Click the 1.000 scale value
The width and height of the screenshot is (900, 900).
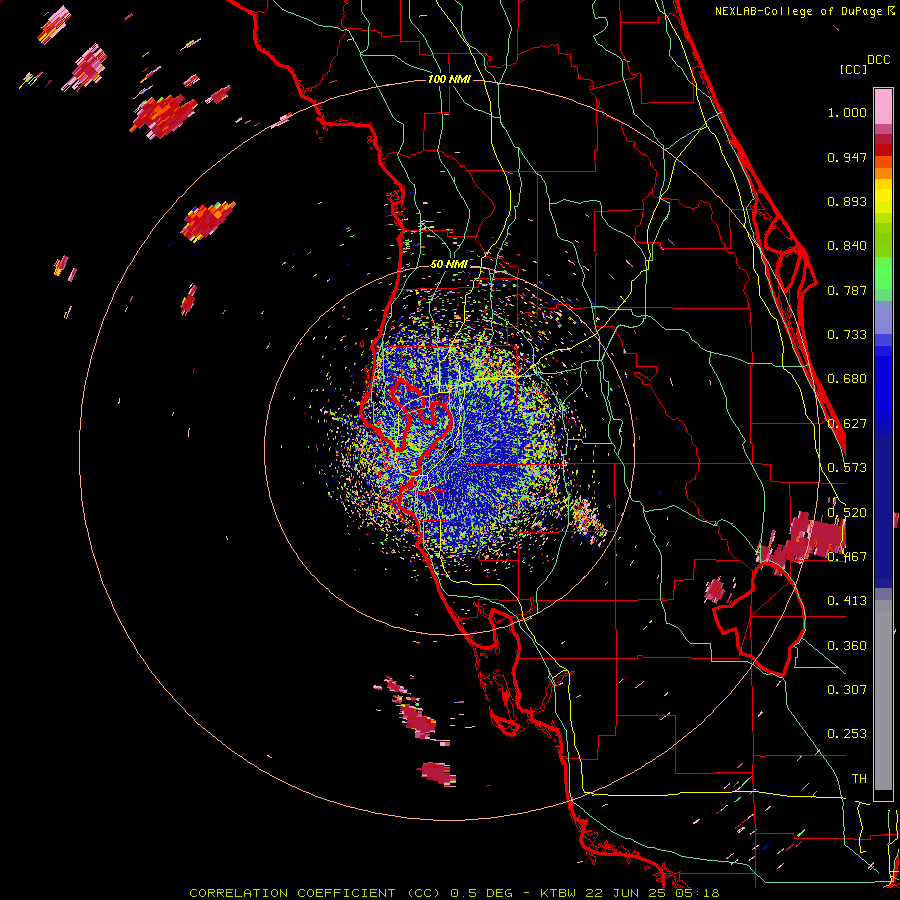pos(847,112)
